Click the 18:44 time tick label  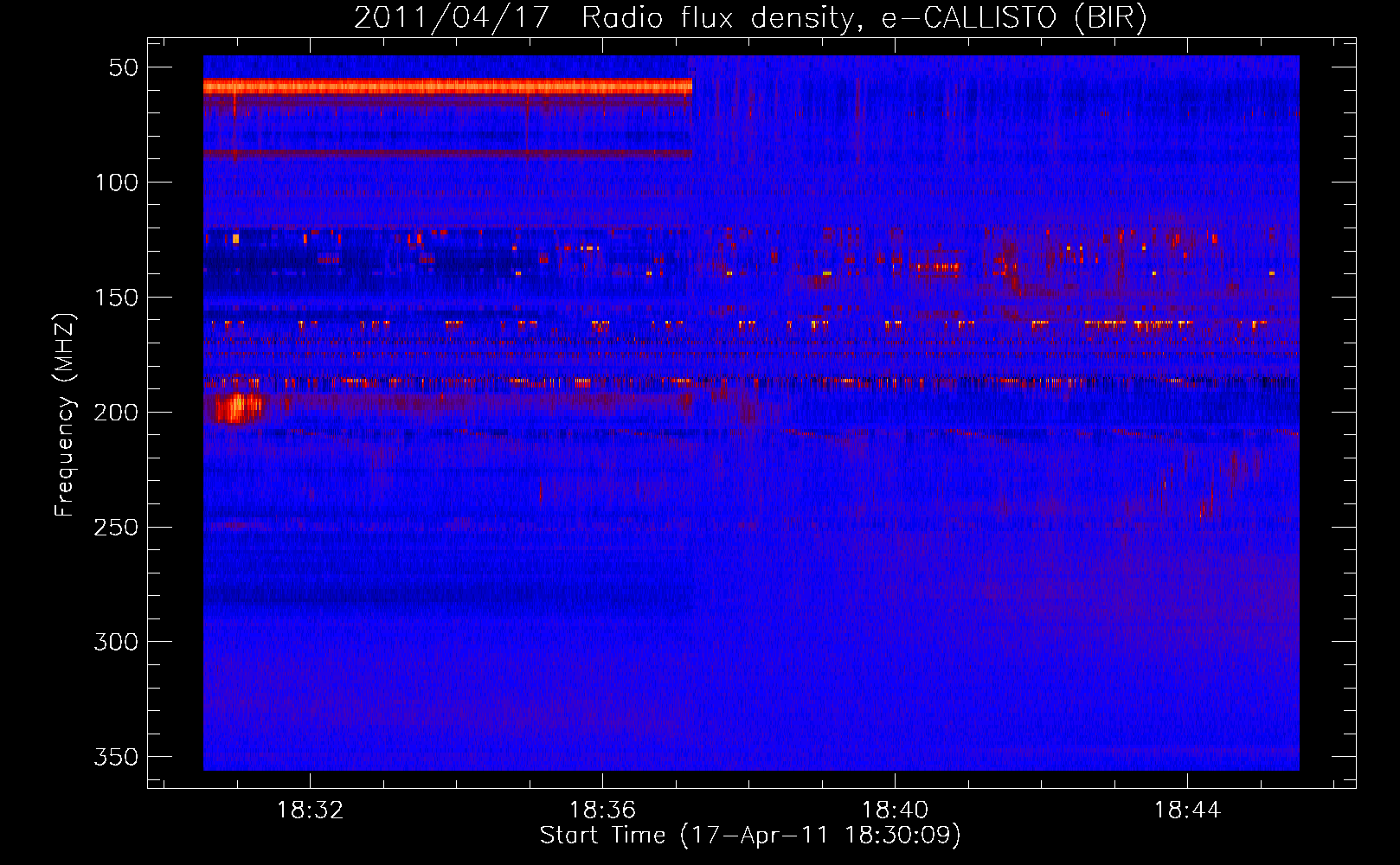(x=1187, y=810)
